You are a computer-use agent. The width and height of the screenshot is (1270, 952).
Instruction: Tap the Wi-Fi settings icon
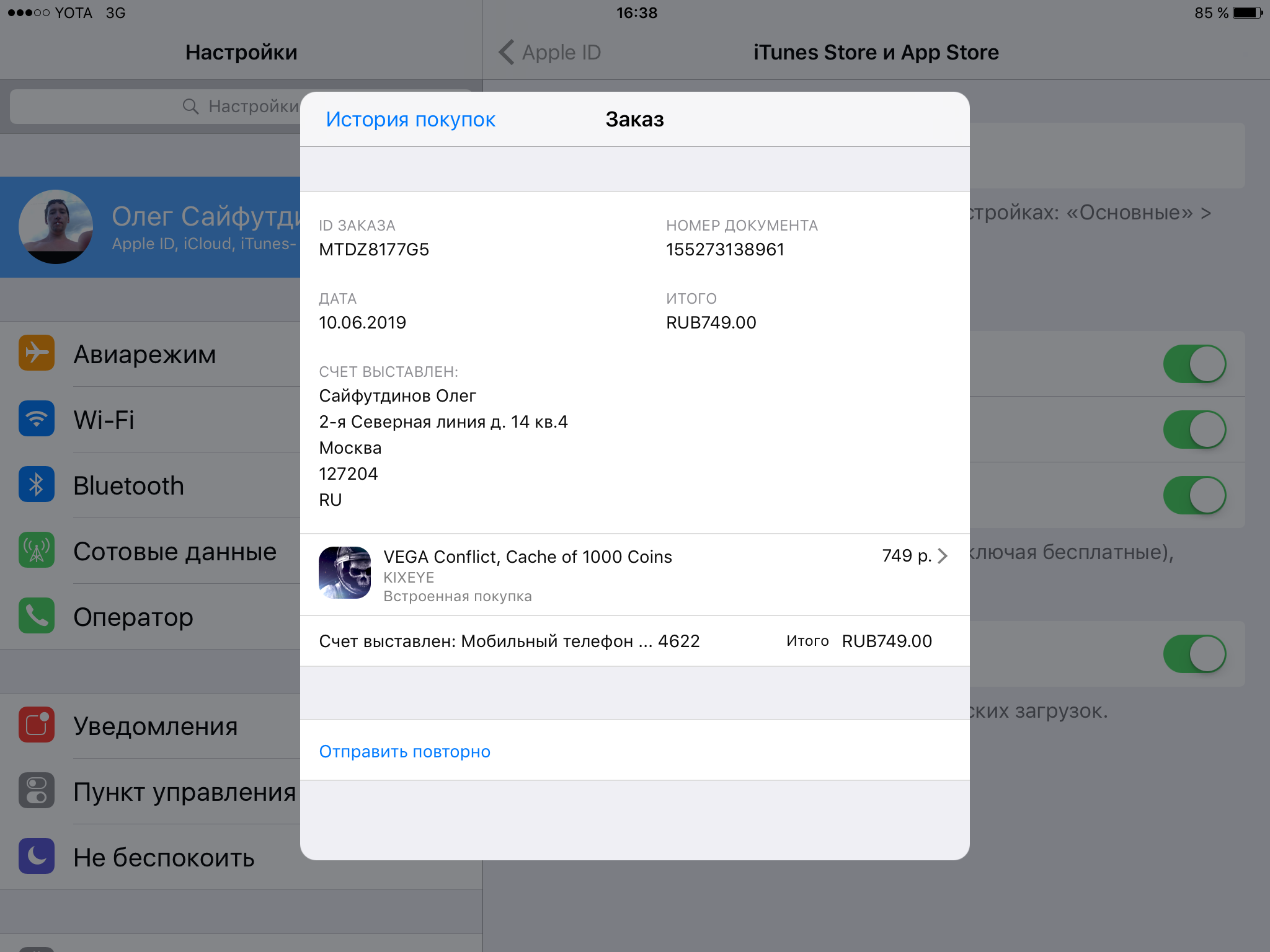[37, 418]
